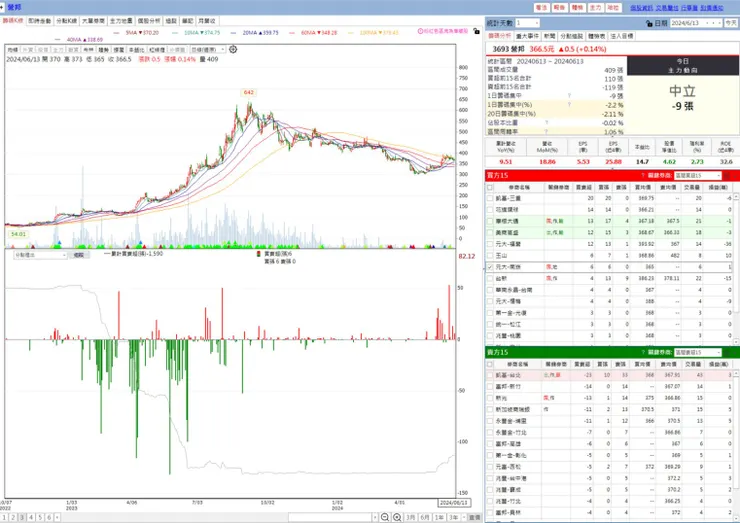Click the 主力 red button at top
The image size is (740, 523).
pos(596,8)
